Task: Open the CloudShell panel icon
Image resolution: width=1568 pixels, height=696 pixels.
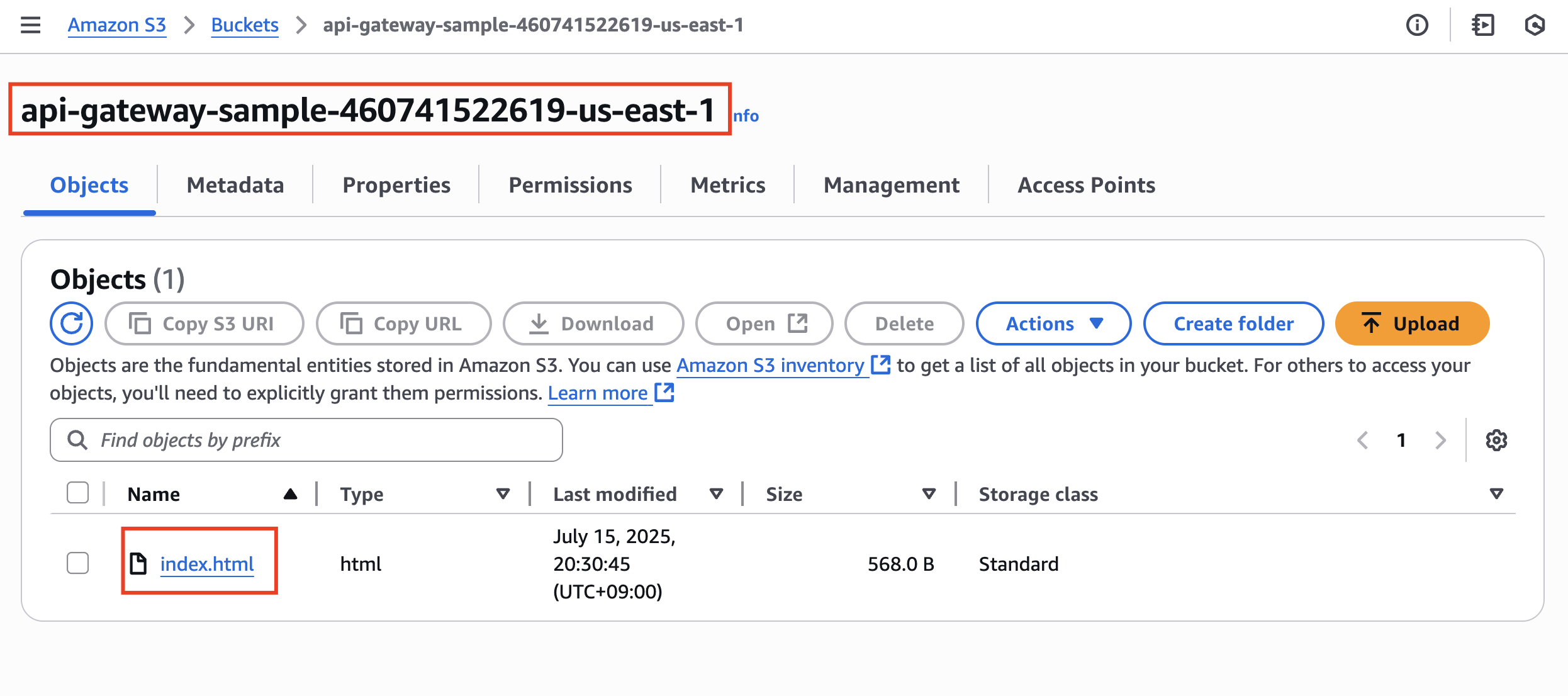Action: [x=1482, y=25]
